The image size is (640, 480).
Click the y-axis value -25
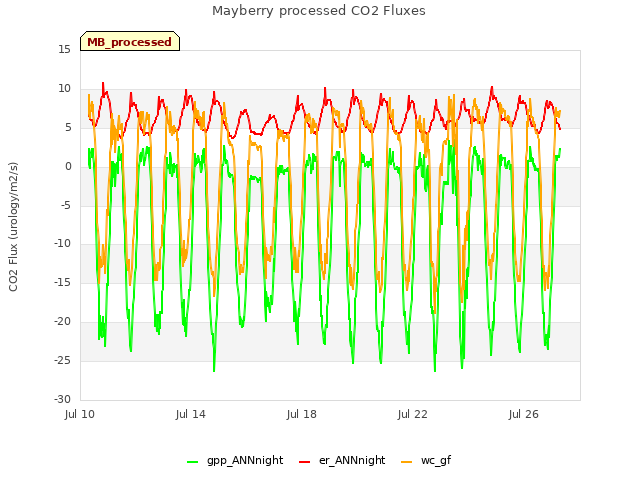63,361
